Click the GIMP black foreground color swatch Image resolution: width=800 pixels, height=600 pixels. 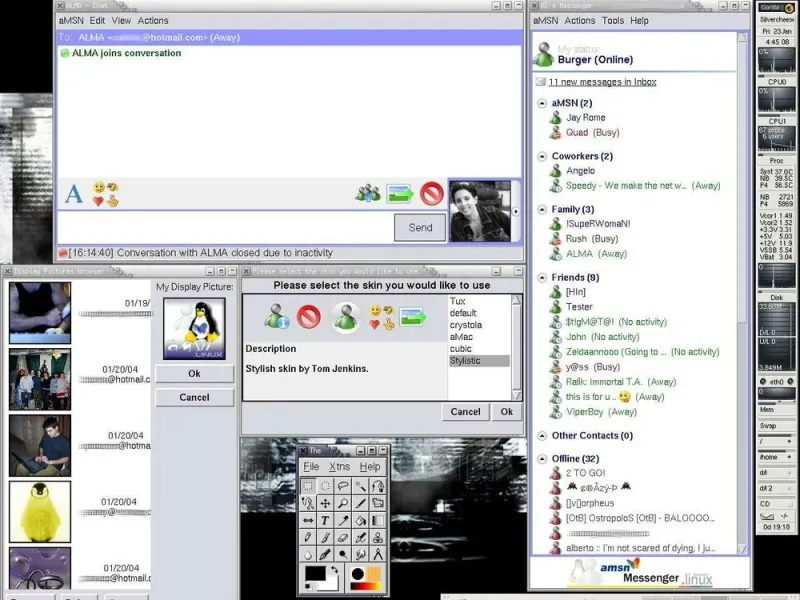pos(315,573)
